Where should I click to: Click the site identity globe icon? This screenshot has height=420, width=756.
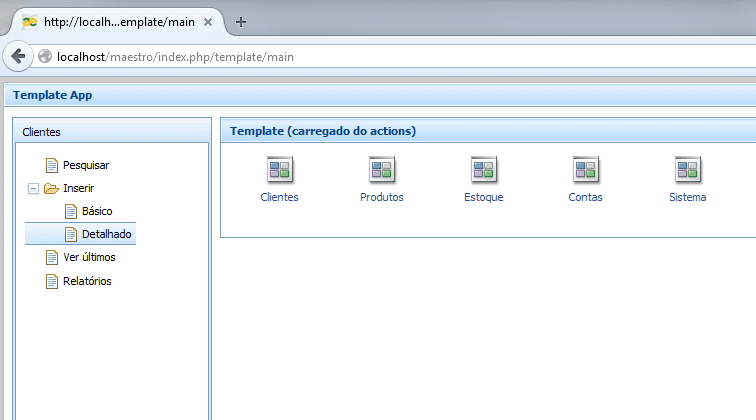point(45,56)
